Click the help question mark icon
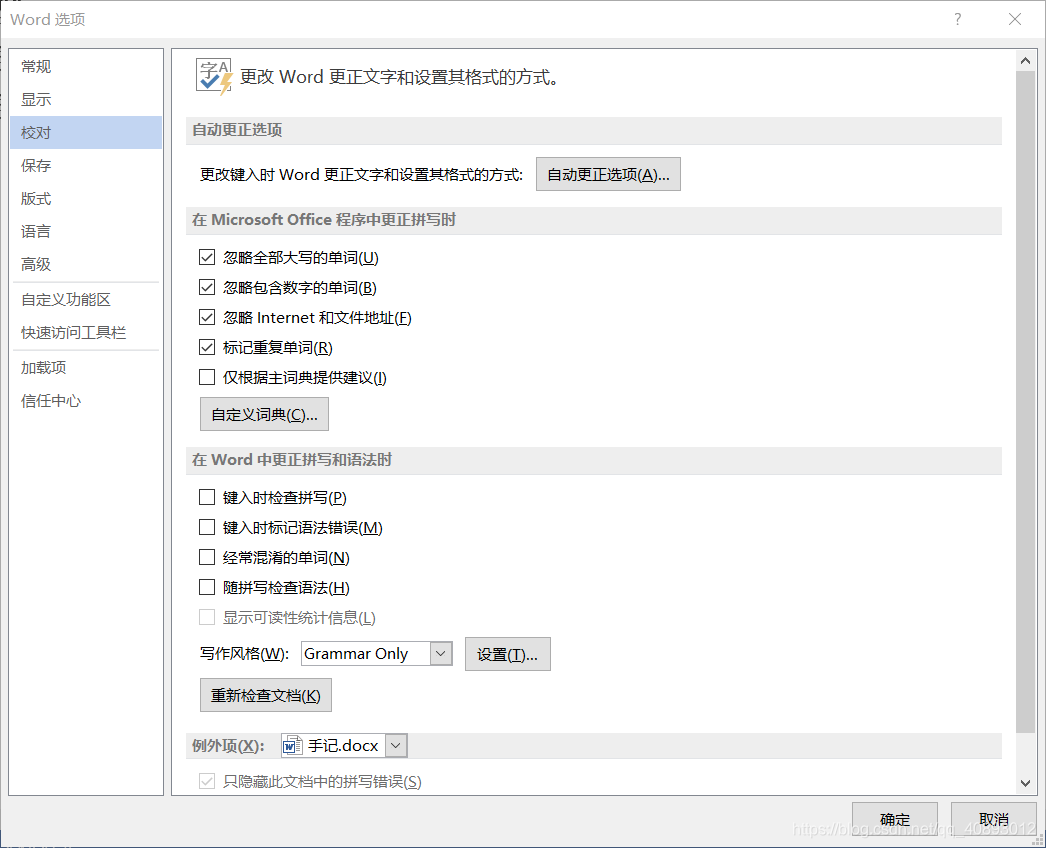The image size is (1046, 848). click(x=957, y=19)
